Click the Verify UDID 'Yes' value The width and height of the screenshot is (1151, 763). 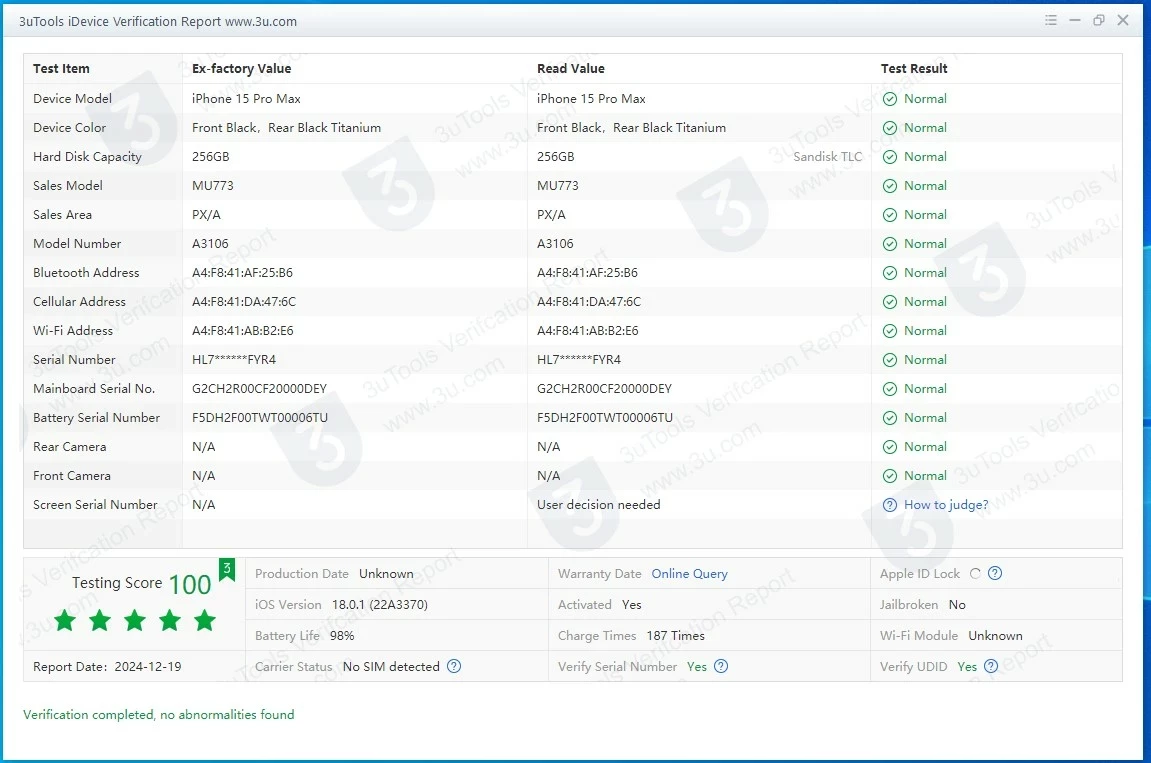point(967,666)
